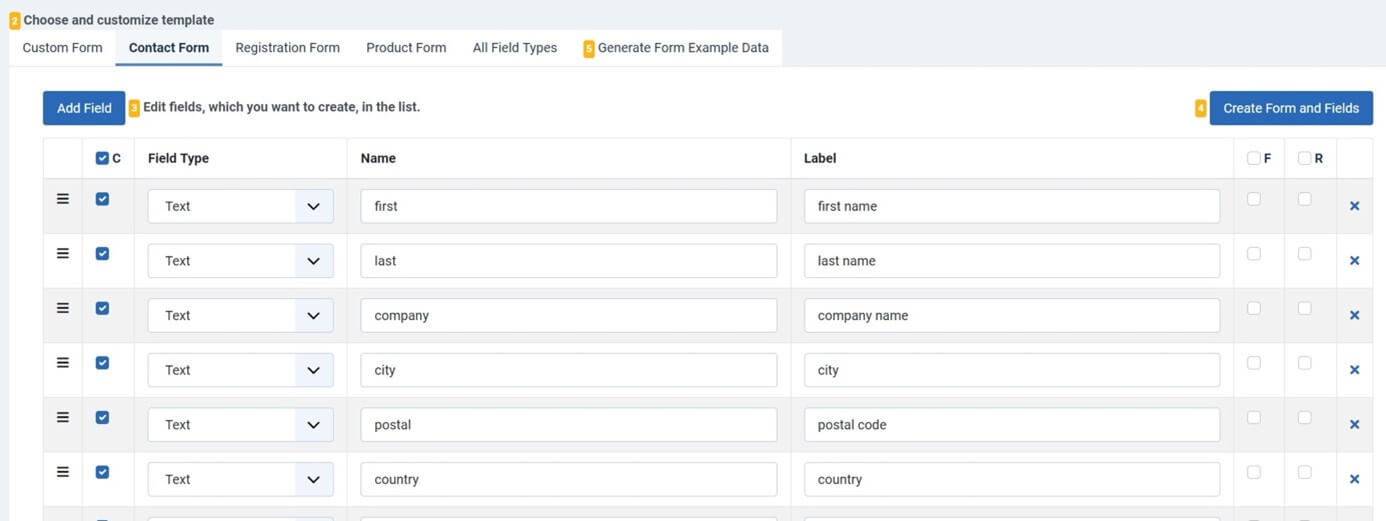1386x521 pixels.
Task: Click the Label column header
Action: click(820, 158)
